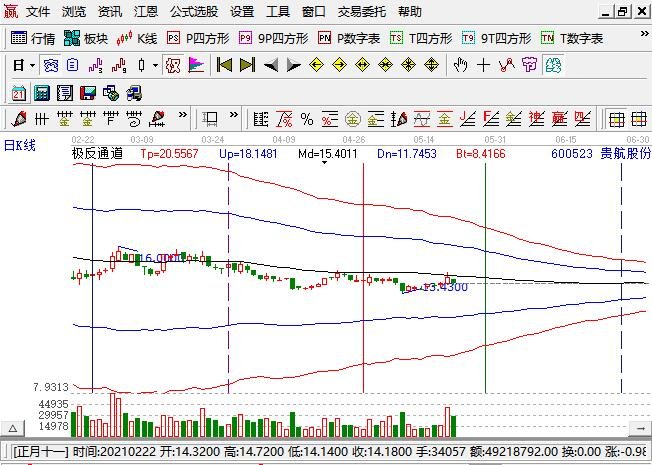
Task: Click the bottom right scroll arrow
Action: coord(640,428)
